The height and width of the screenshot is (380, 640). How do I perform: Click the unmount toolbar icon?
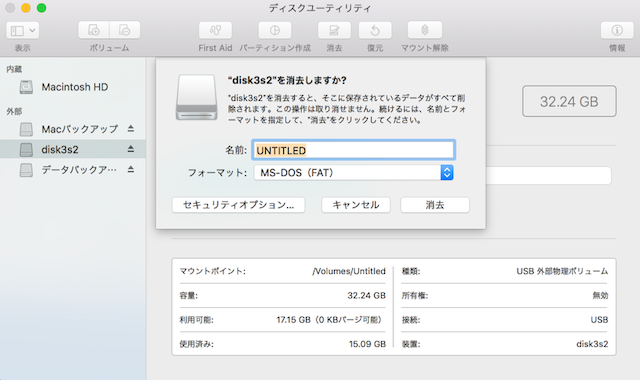coord(424,30)
